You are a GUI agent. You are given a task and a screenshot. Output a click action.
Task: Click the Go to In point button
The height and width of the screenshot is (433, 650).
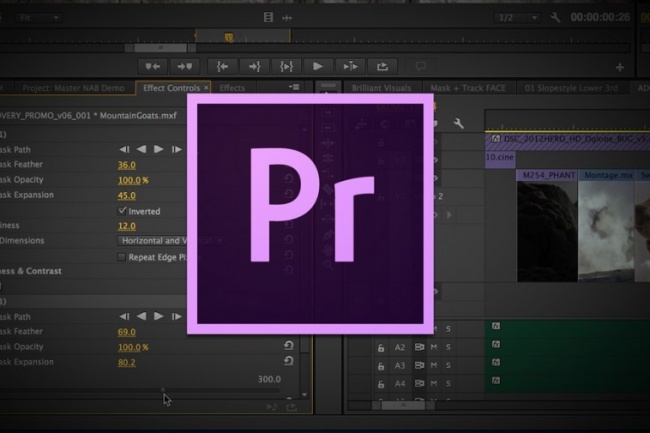[x=223, y=66]
